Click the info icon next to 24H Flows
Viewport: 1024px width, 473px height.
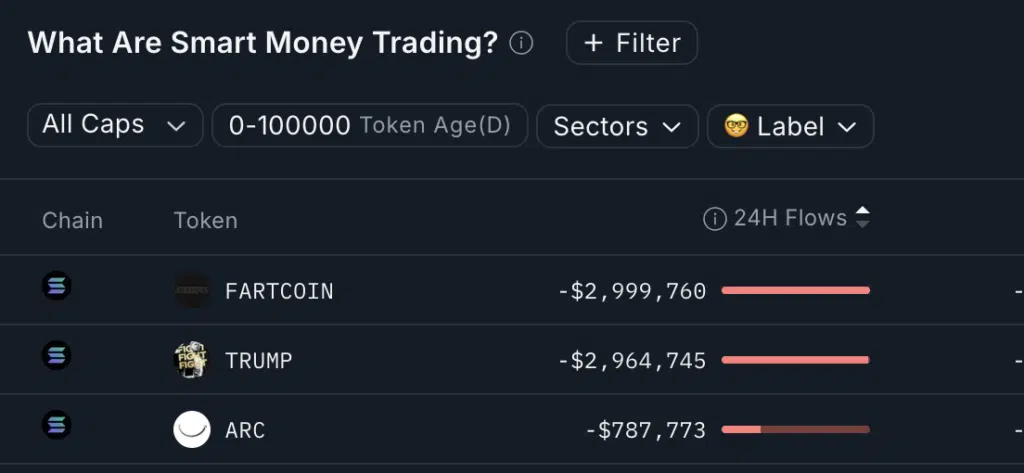tap(714, 219)
